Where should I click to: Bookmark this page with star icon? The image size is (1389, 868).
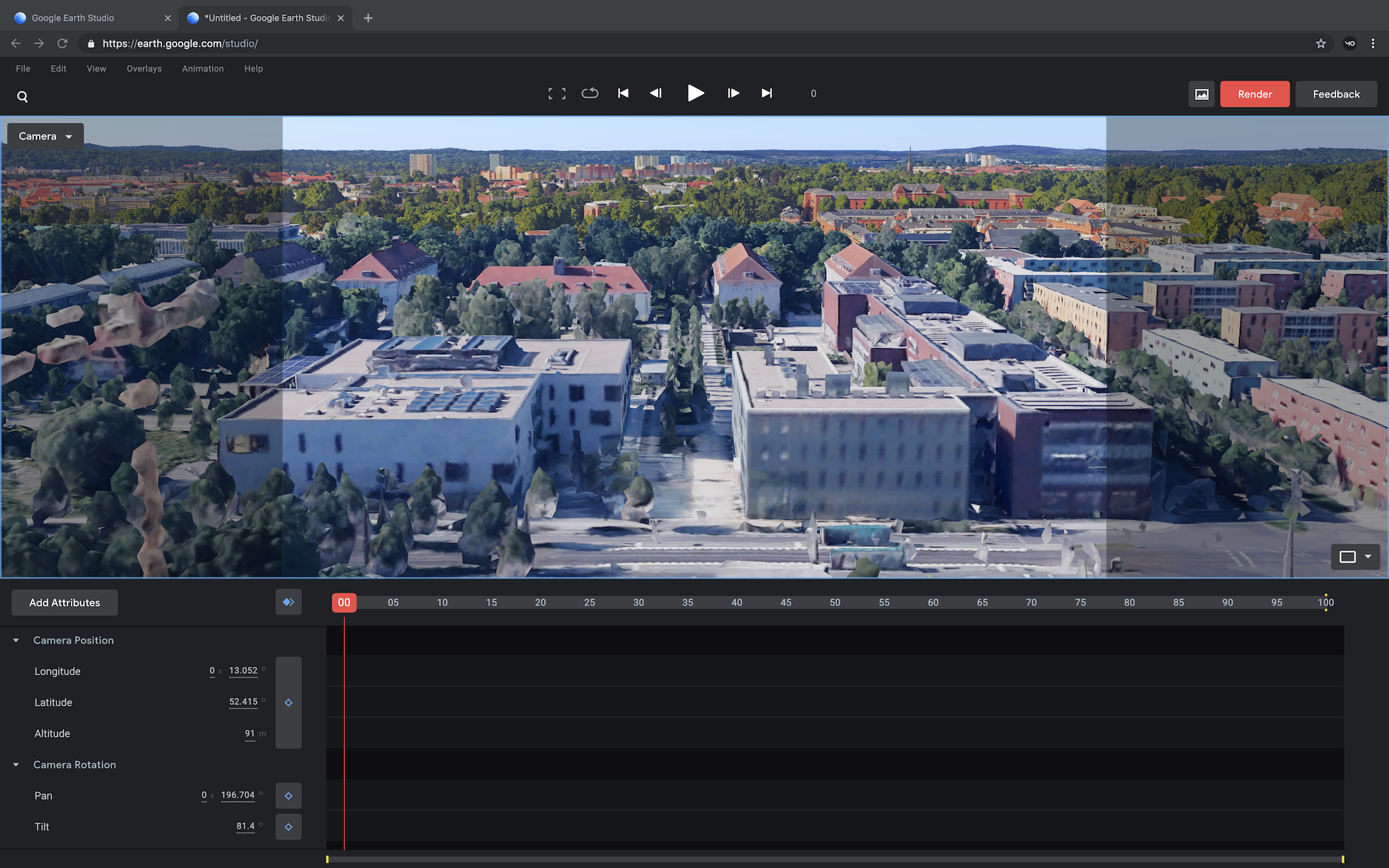pos(1321,43)
